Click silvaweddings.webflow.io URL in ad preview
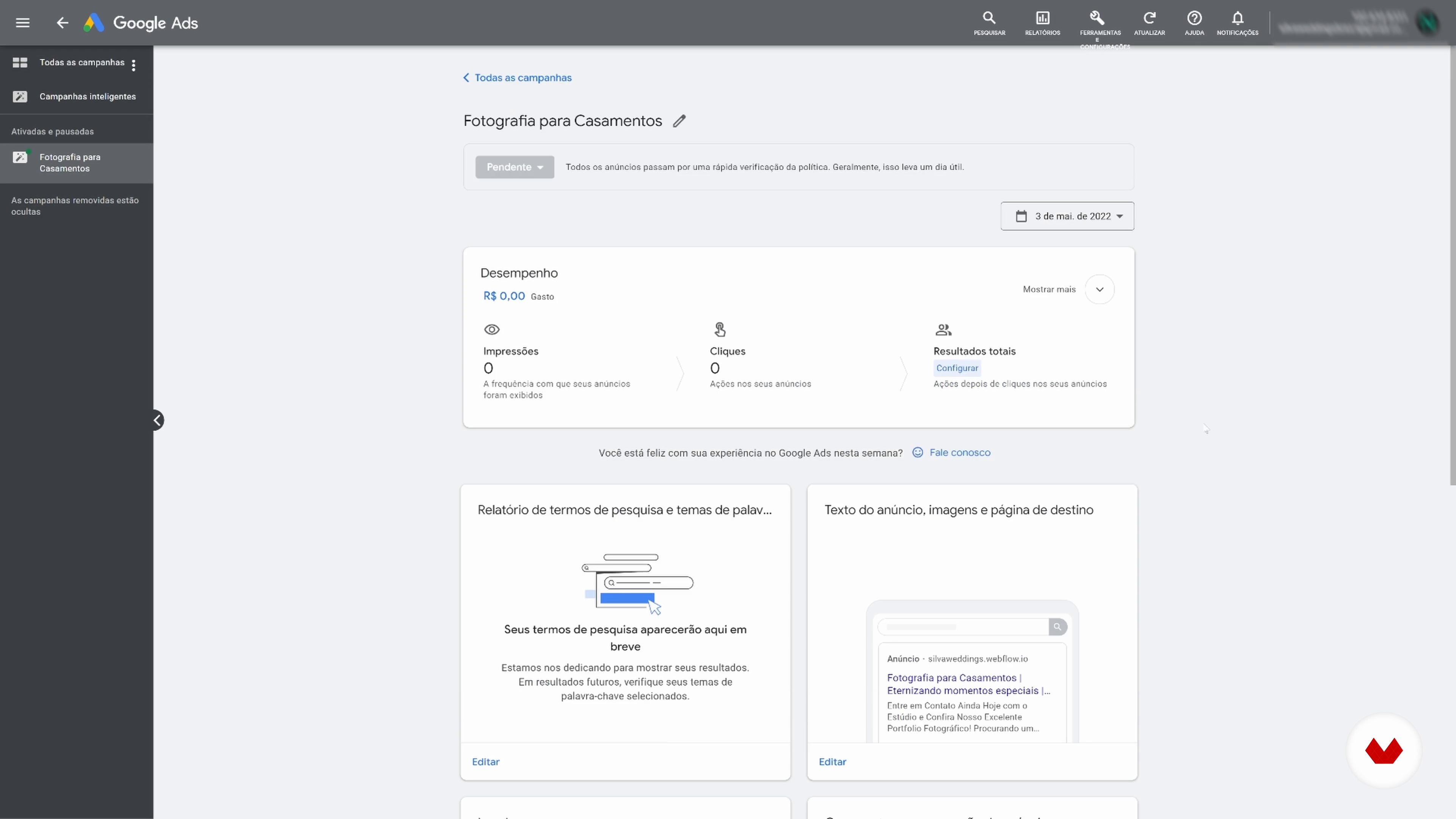The width and height of the screenshot is (1456, 819). tap(977, 659)
